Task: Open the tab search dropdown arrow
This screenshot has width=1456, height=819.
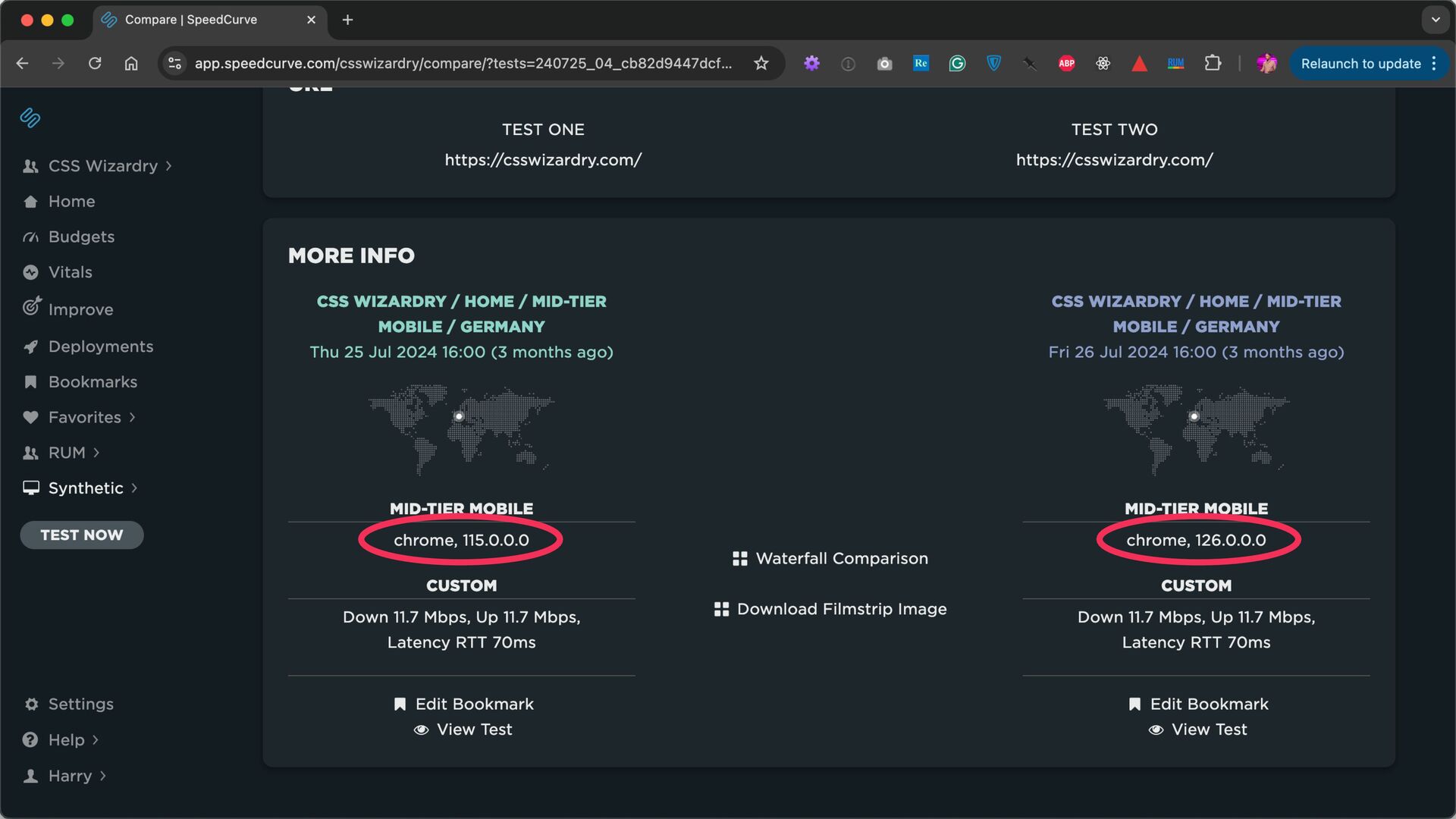Action: pos(1435,20)
